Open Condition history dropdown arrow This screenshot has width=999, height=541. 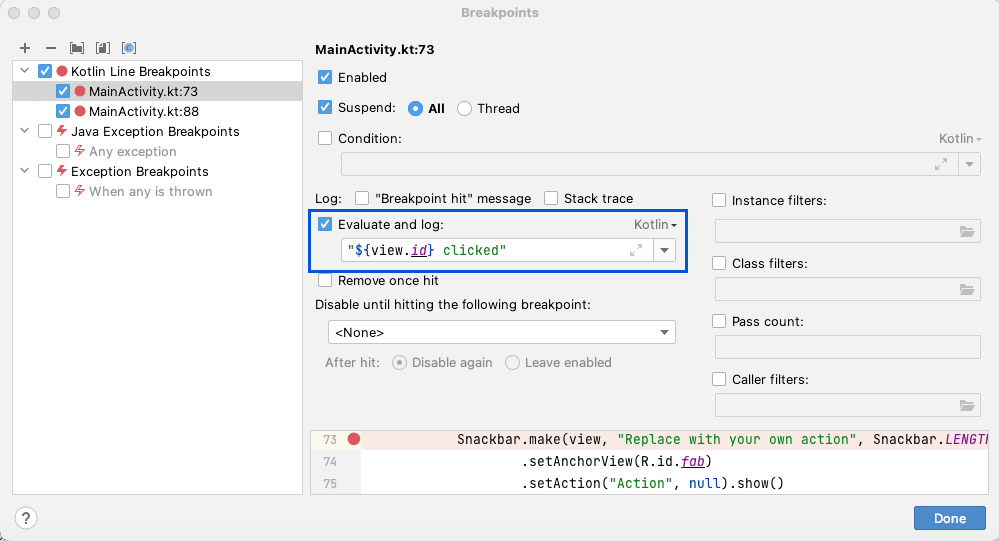click(969, 164)
